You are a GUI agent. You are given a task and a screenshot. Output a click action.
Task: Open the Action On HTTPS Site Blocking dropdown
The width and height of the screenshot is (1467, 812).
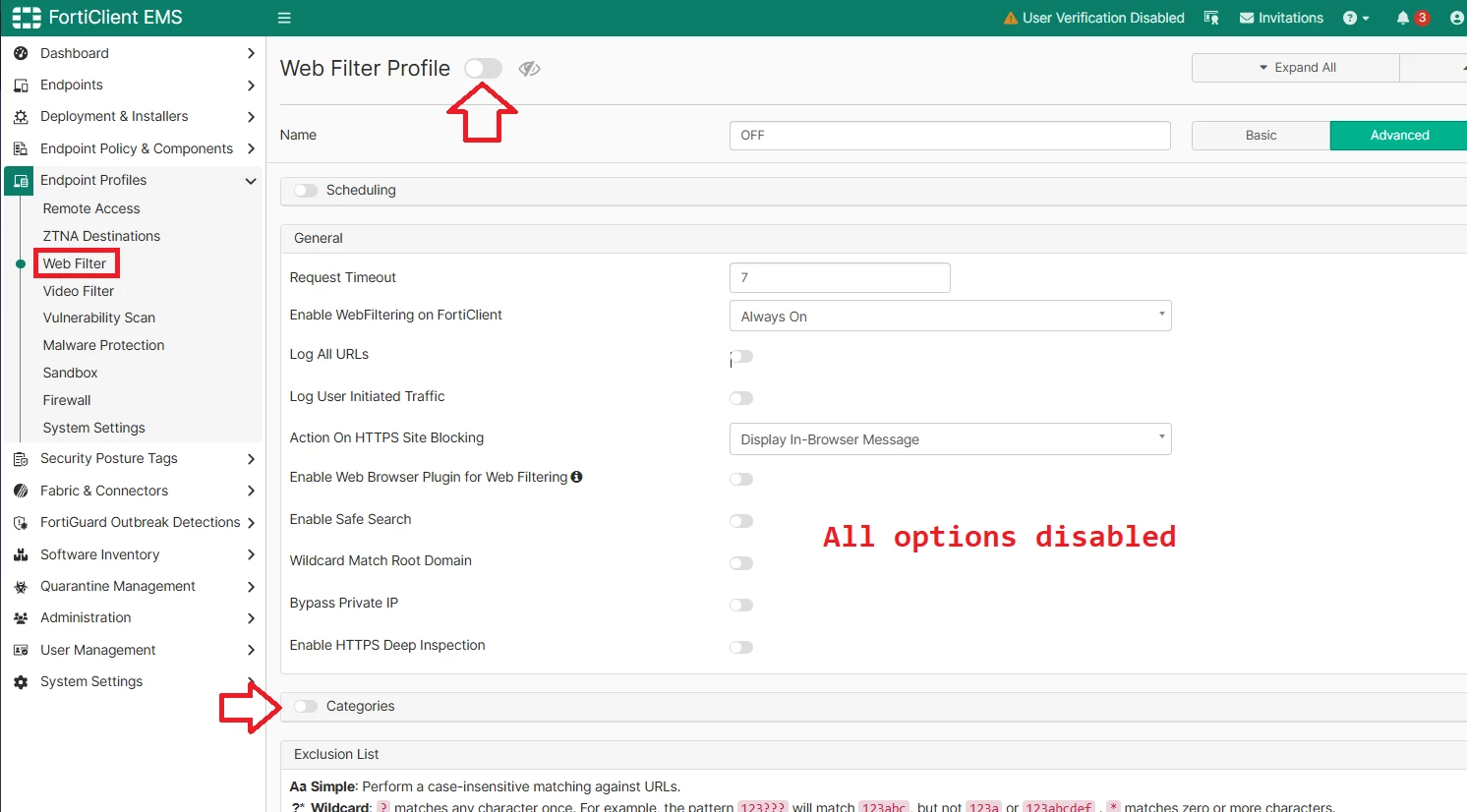coord(951,438)
